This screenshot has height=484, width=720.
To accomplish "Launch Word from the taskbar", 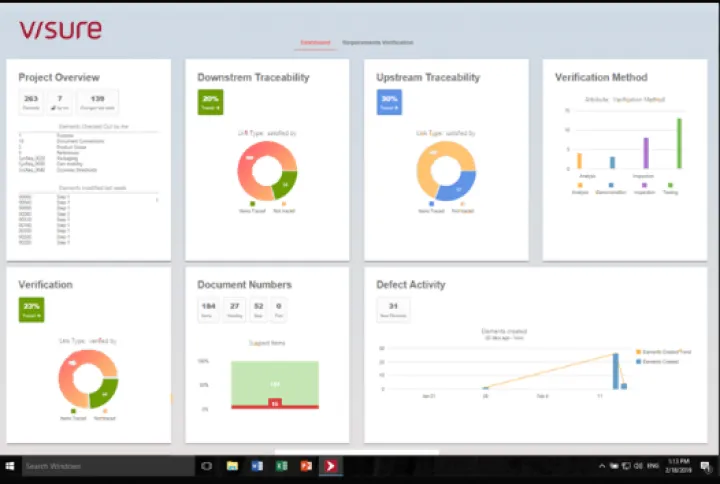I will (x=256, y=466).
